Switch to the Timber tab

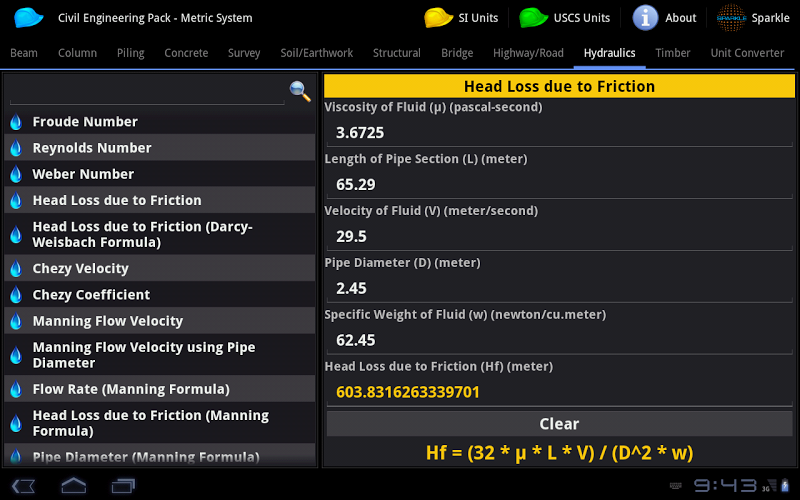tap(673, 53)
